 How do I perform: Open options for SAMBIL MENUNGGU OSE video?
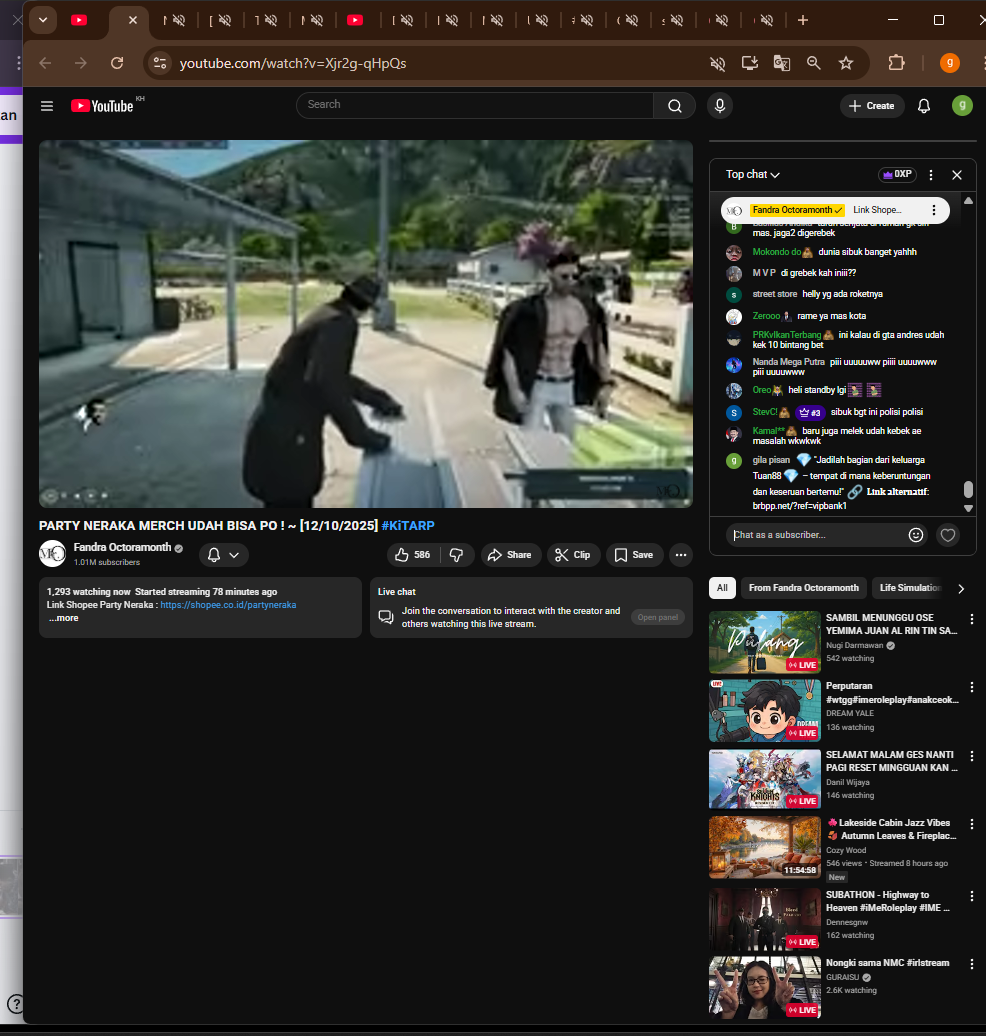(x=971, y=619)
